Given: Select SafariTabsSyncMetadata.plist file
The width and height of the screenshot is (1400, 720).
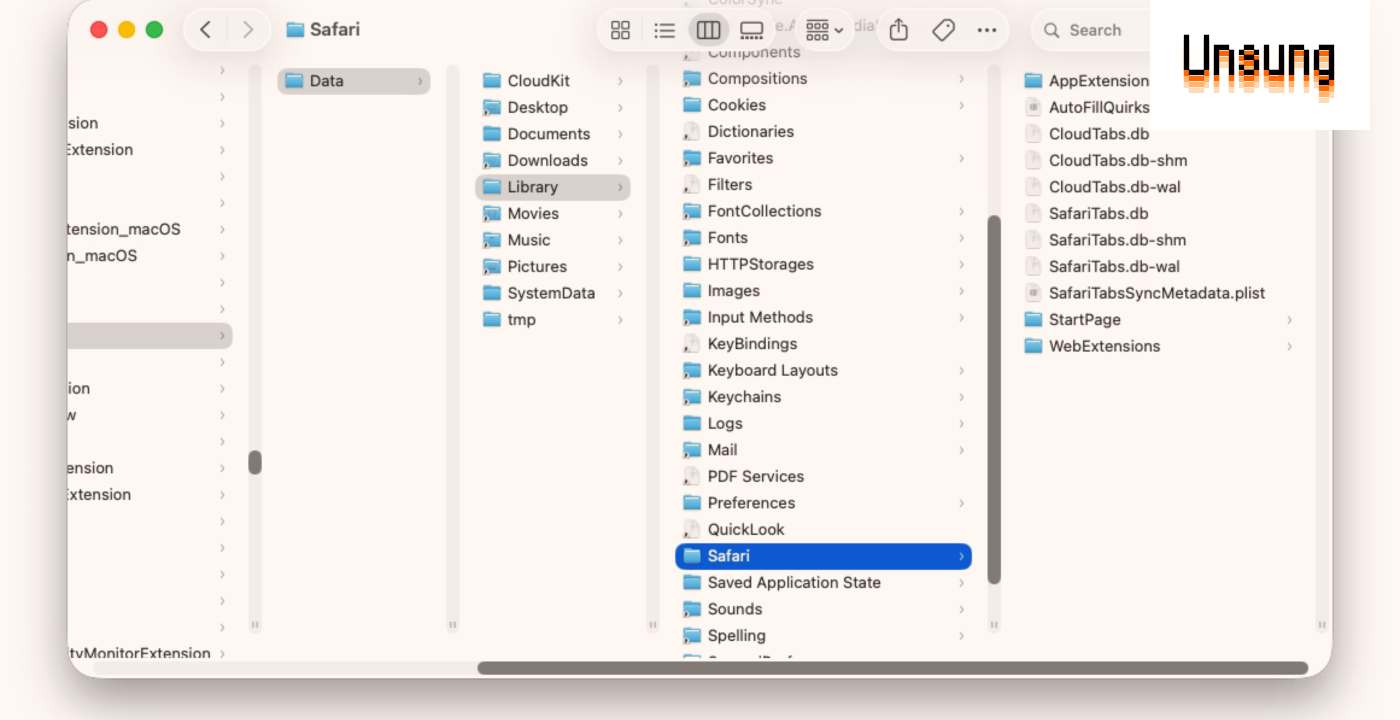Looking at the screenshot, I should point(1156,293).
